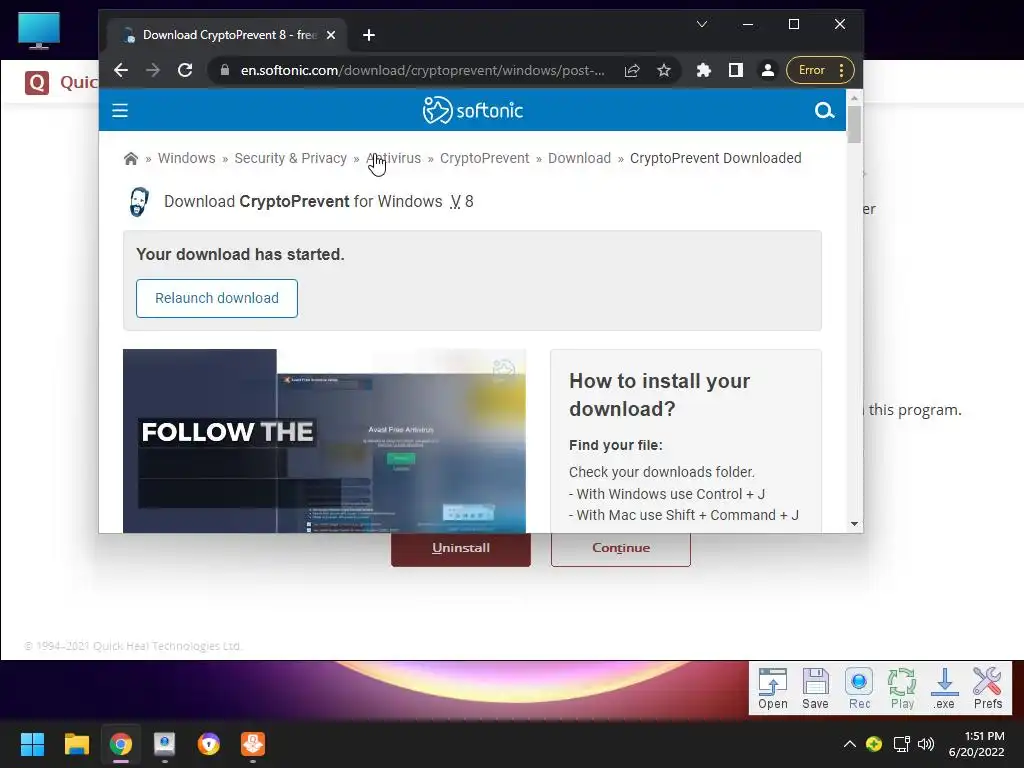Viewport: 1024px width, 768px height.
Task: Open the Windows Start menu
Action: (32, 744)
